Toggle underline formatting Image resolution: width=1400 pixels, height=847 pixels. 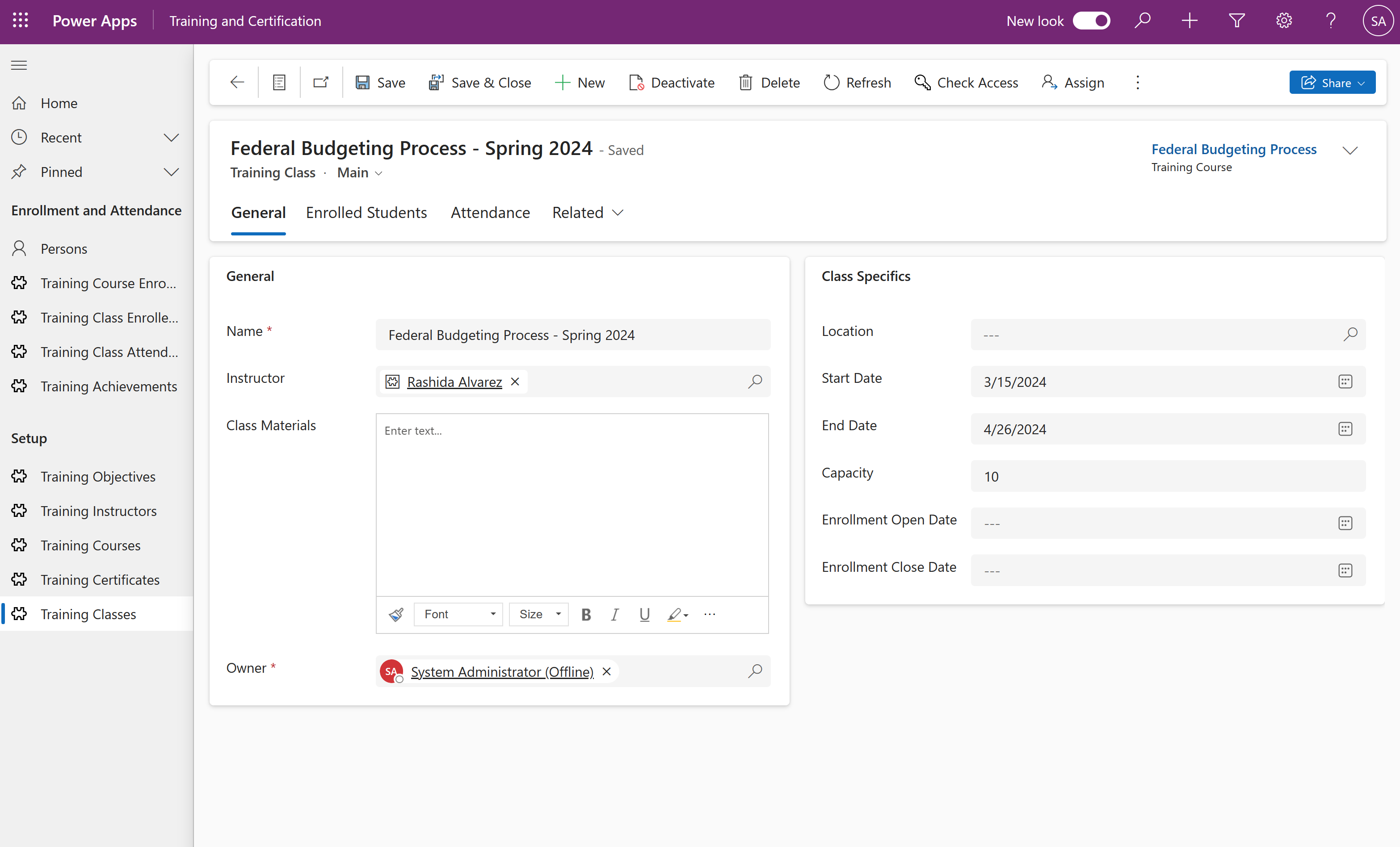[x=644, y=615]
